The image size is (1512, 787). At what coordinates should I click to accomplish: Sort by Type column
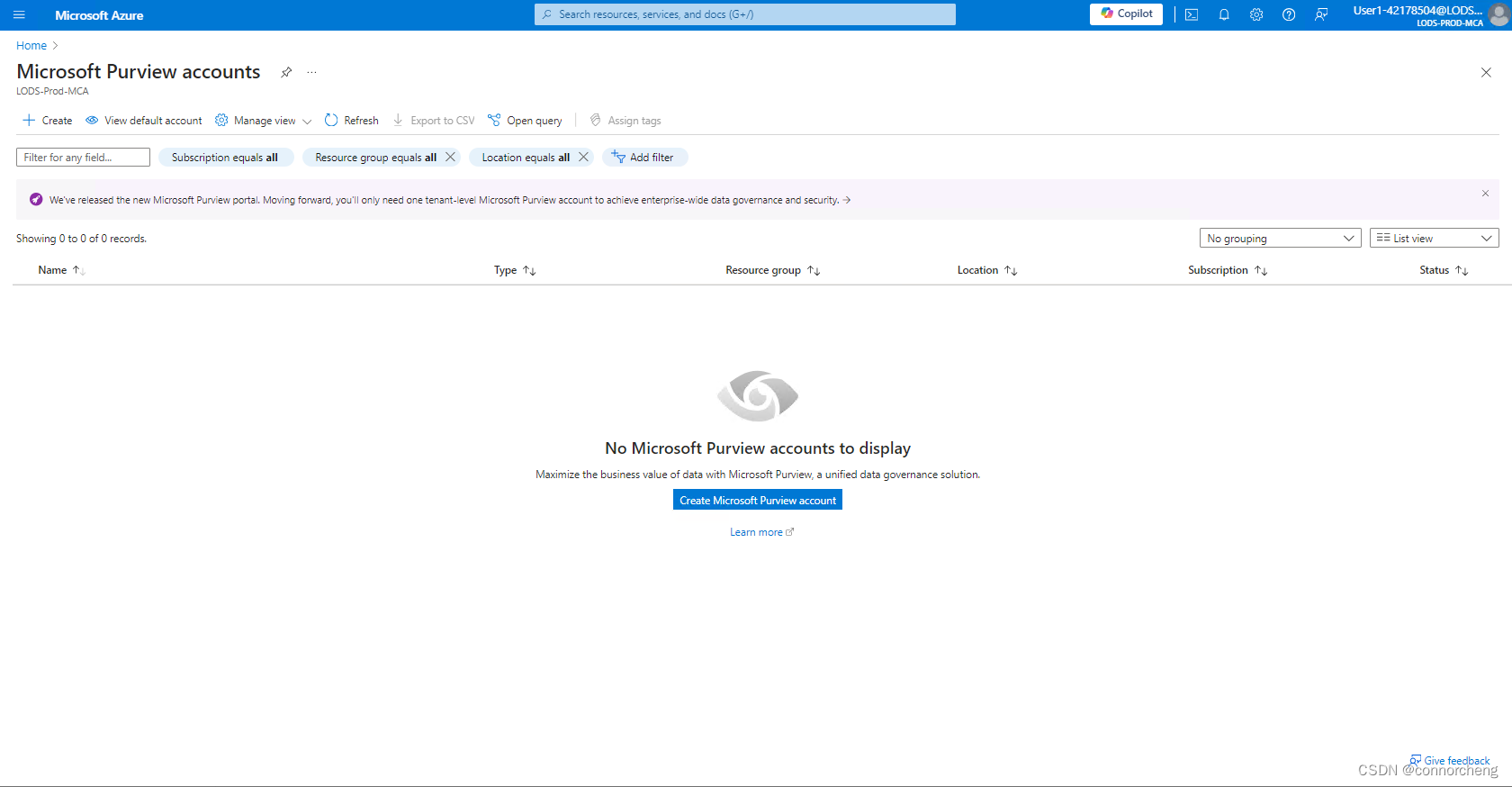[x=515, y=270]
